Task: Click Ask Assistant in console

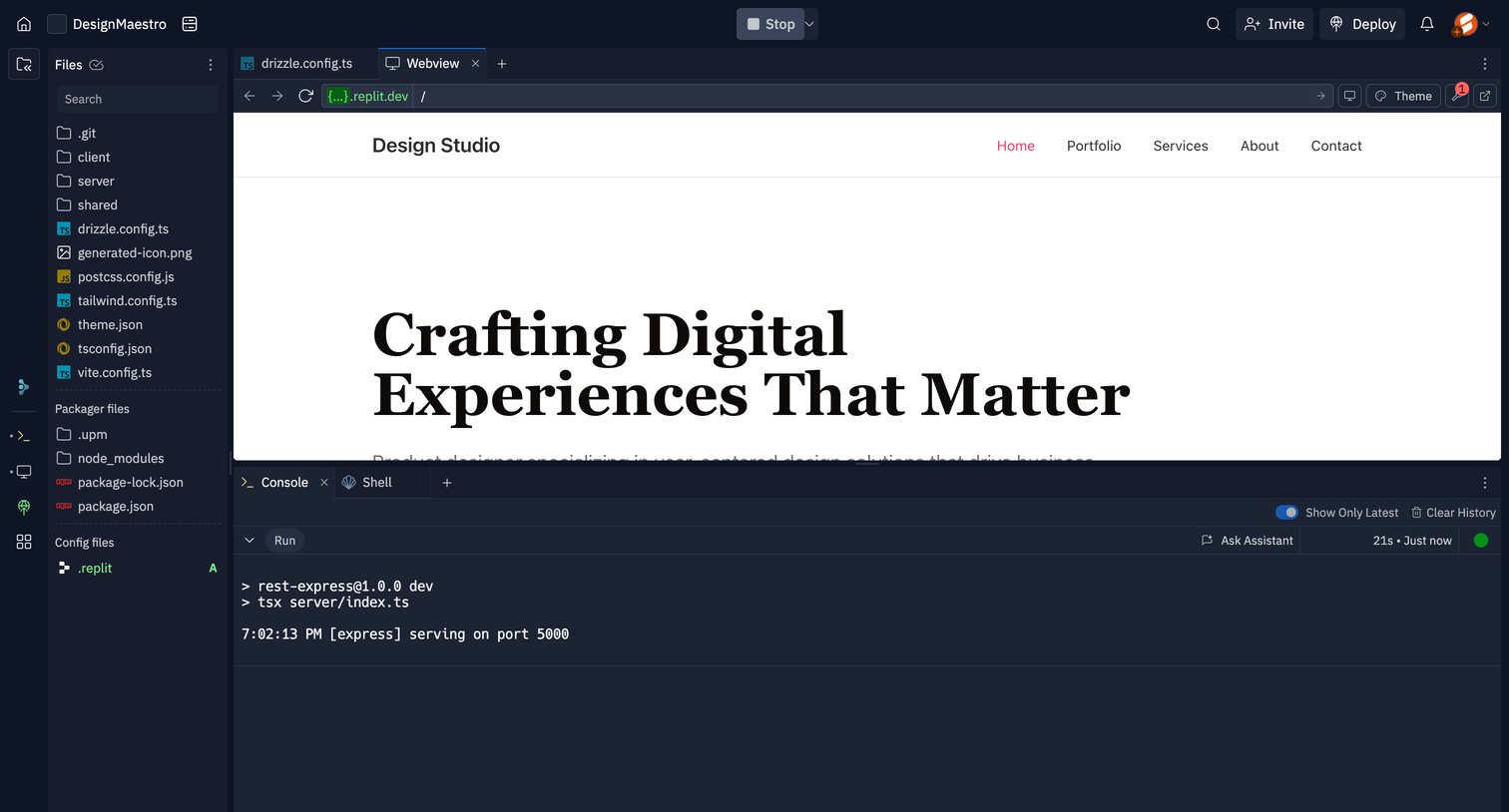Action: coord(1247,541)
